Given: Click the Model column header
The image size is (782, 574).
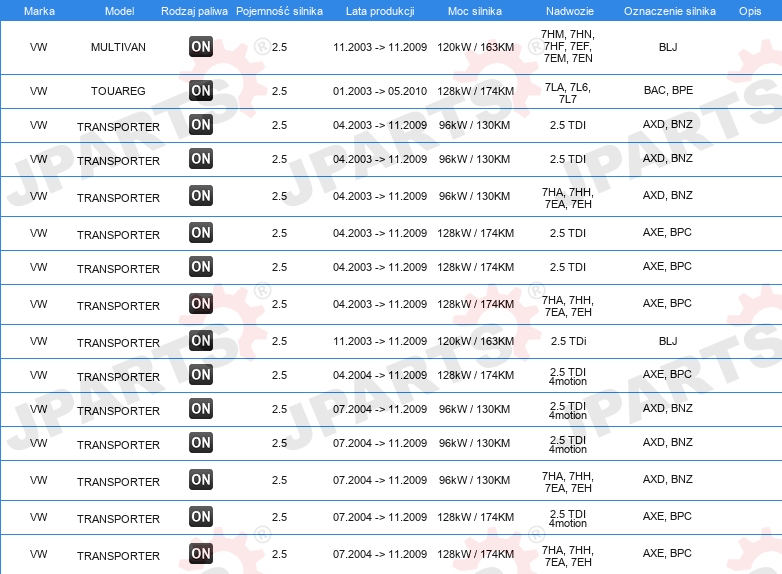Looking at the screenshot, I should (119, 11).
